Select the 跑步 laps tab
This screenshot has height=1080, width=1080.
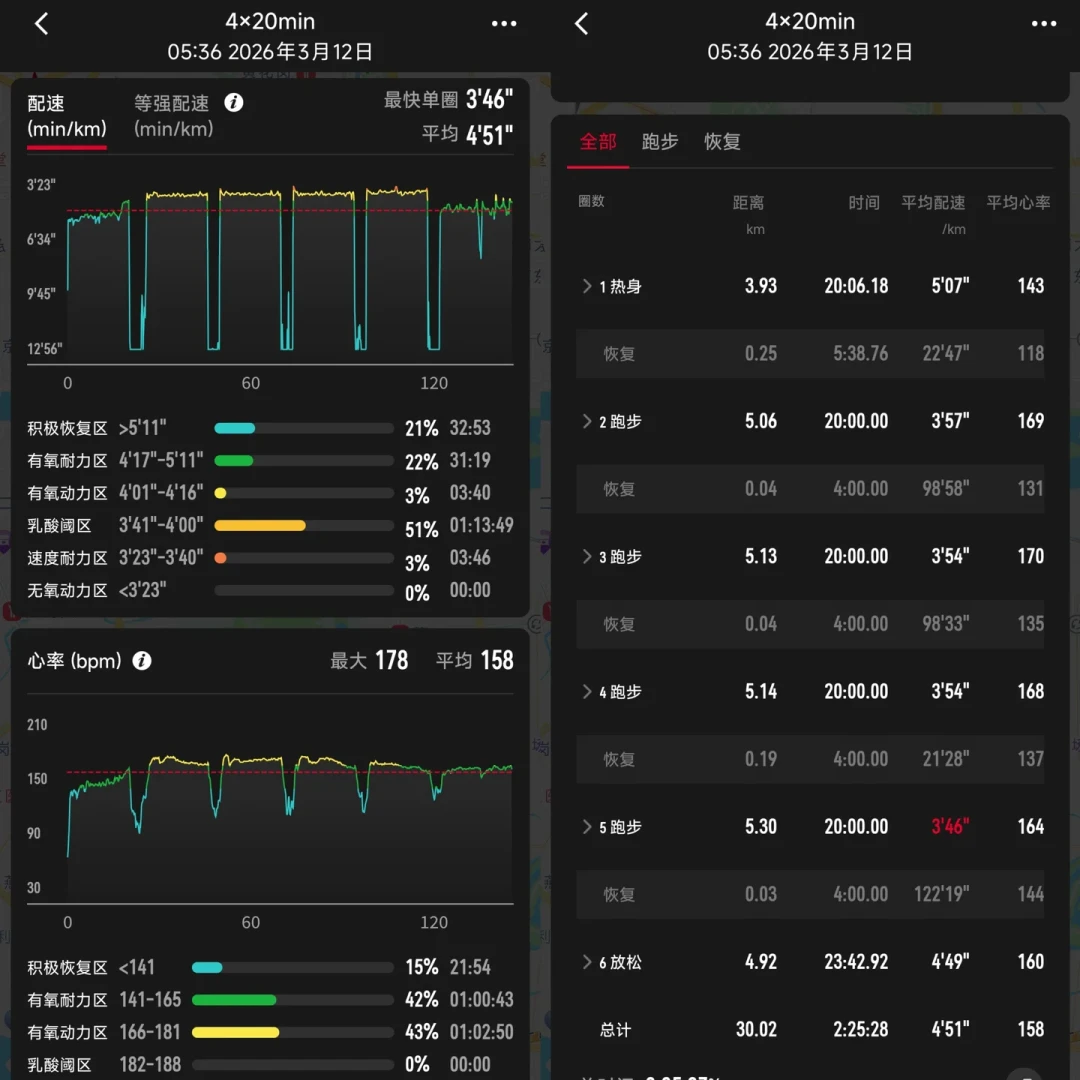point(660,142)
